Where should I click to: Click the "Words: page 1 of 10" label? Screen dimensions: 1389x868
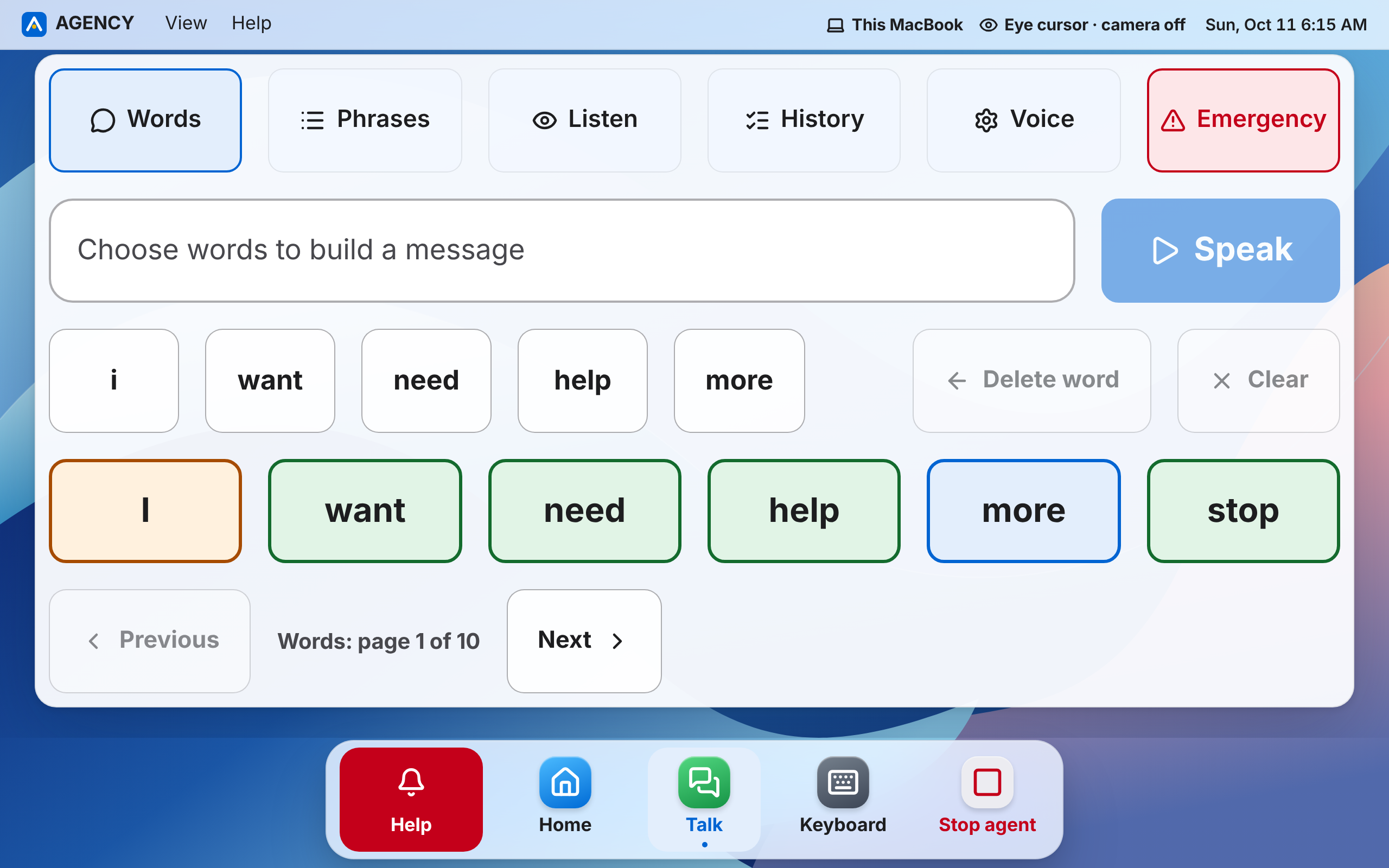[x=378, y=641]
